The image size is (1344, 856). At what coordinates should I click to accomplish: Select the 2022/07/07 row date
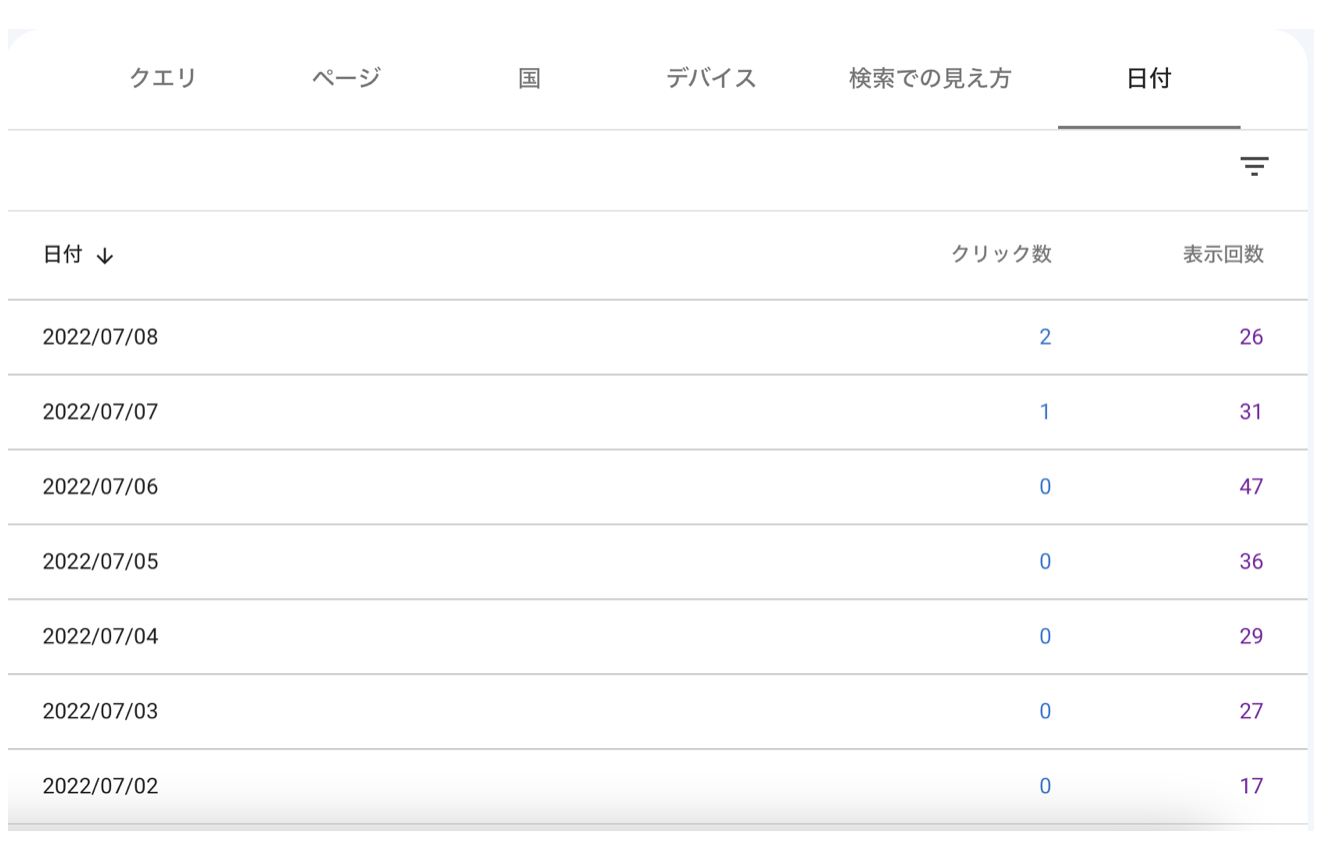100,412
